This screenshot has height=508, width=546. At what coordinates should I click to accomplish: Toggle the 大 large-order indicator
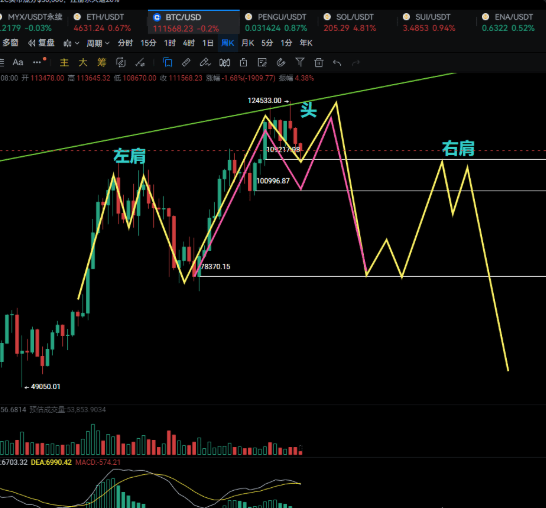(x=83, y=62)
